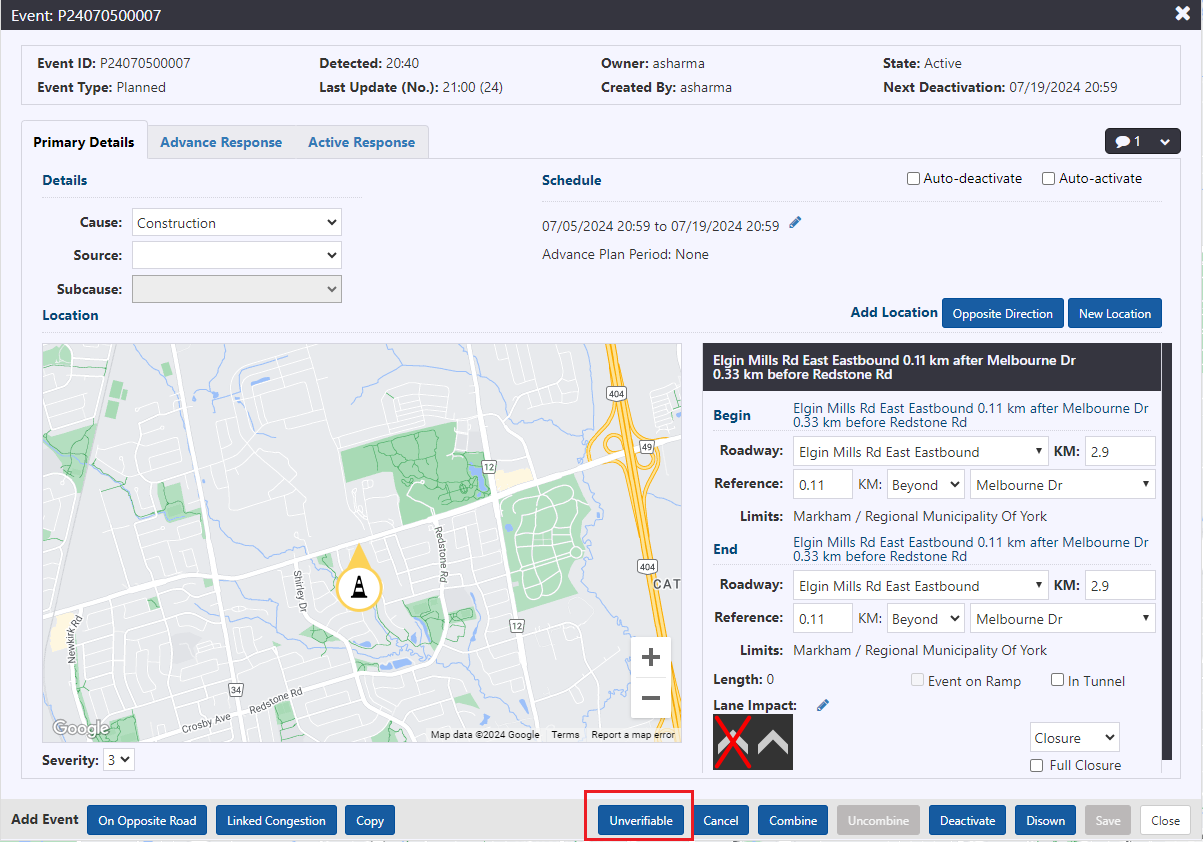Add event On Opposite Road
The image size is (1203, 842).
coord(147,821)
